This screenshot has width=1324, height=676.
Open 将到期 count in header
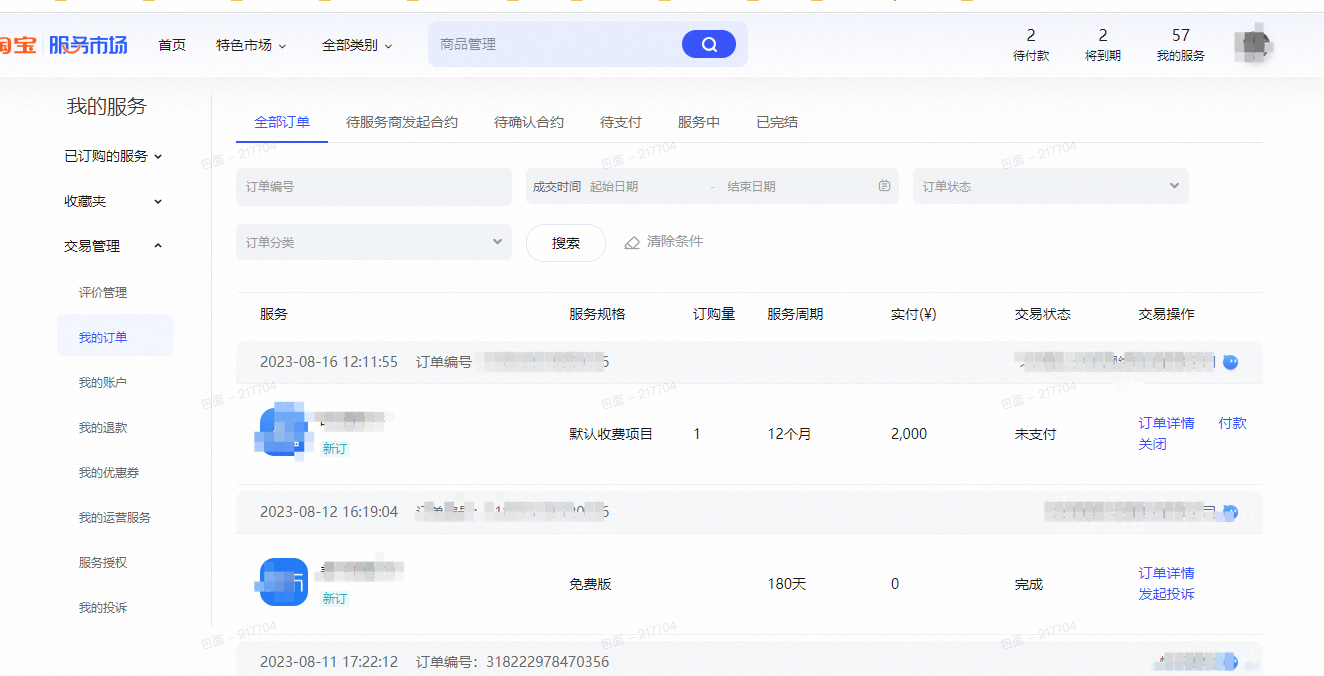(x=1103, y=45)
